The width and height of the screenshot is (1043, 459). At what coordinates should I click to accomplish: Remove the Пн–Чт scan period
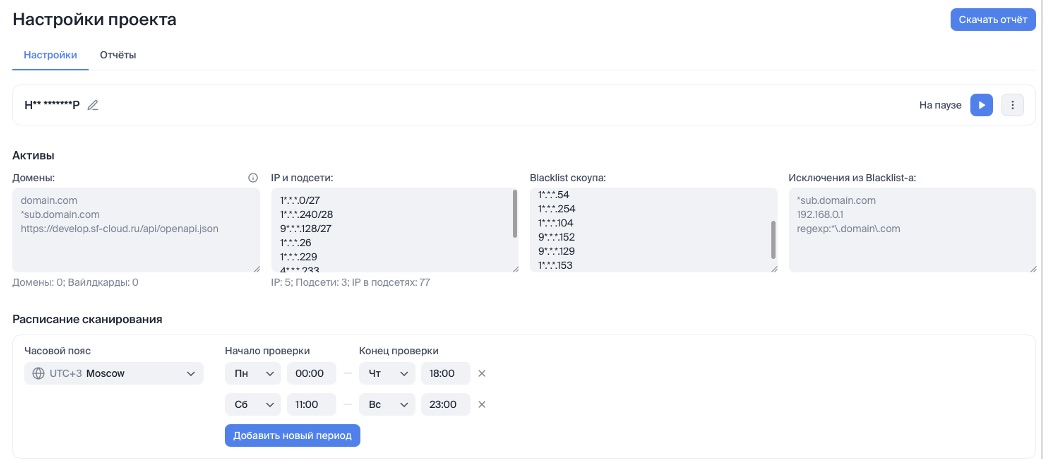pyautogui.click(x=481, y=374)
